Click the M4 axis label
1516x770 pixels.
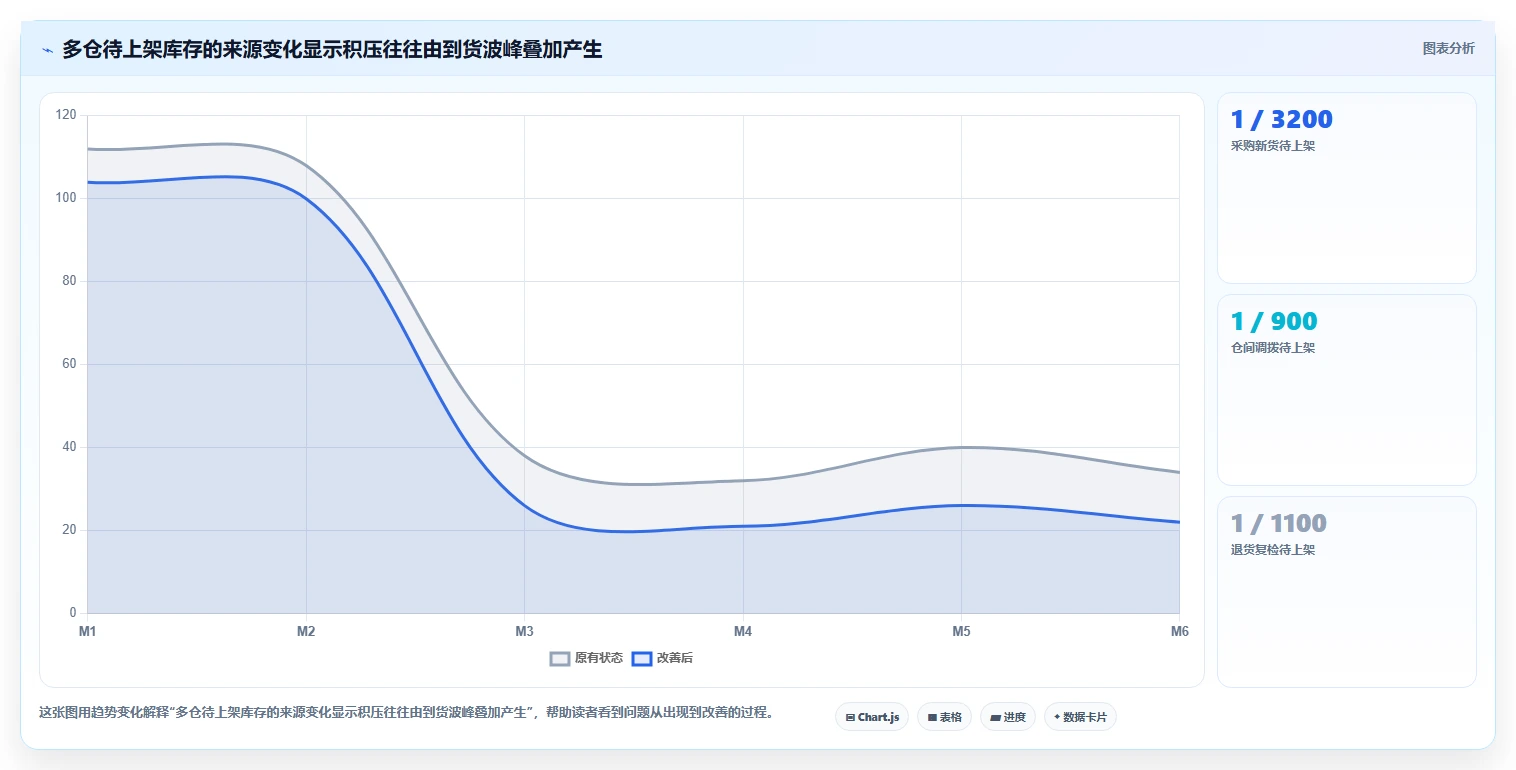743,632
